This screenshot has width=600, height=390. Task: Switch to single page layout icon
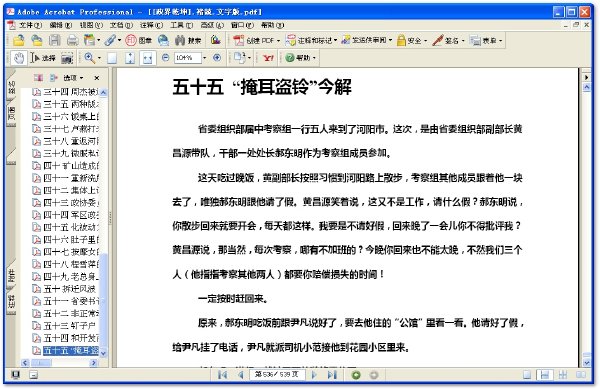[527, 375]
